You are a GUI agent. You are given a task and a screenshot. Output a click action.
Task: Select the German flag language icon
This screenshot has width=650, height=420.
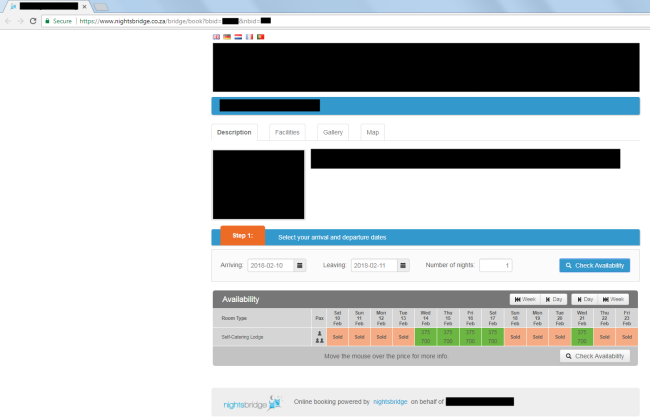(227, 36)
